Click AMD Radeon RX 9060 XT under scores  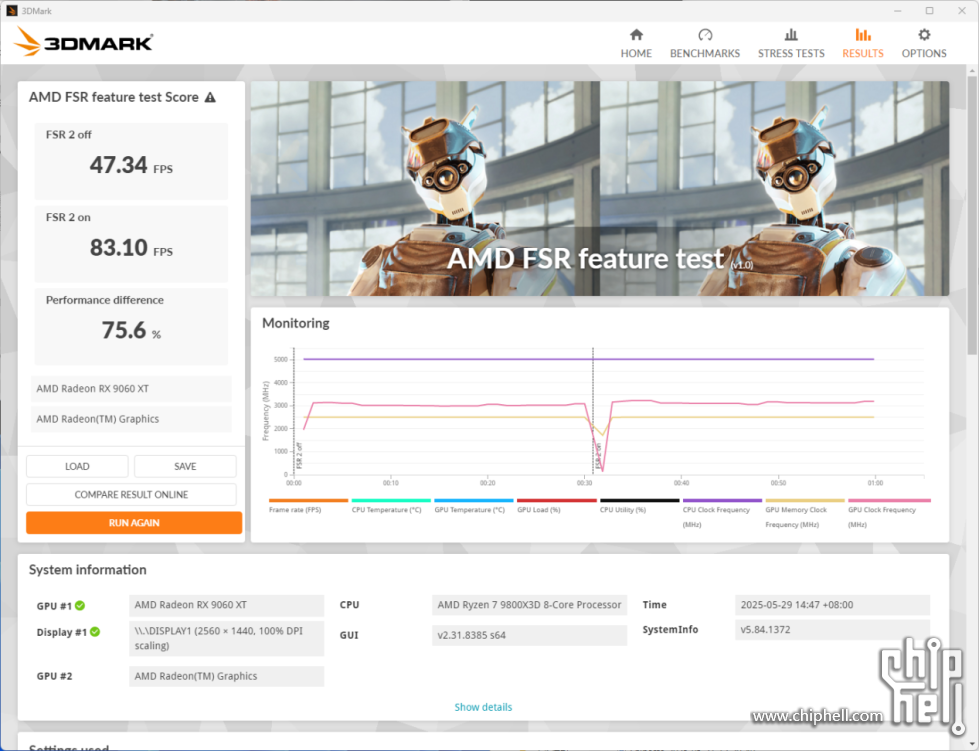tap(131, 388)
